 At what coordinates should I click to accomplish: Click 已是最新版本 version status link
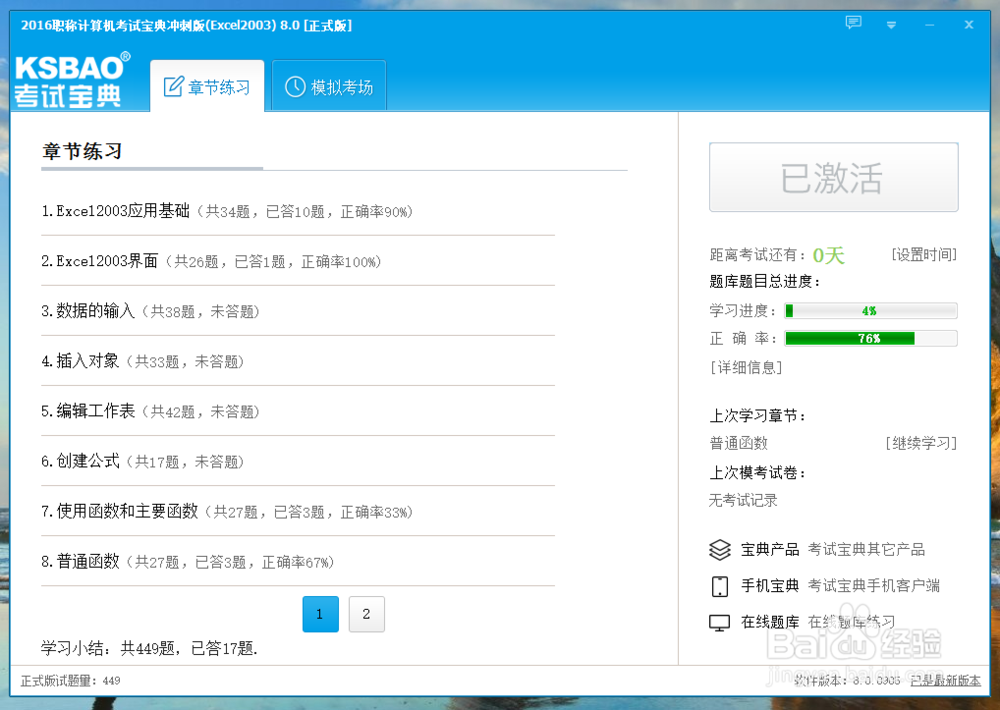click(945, 681)
